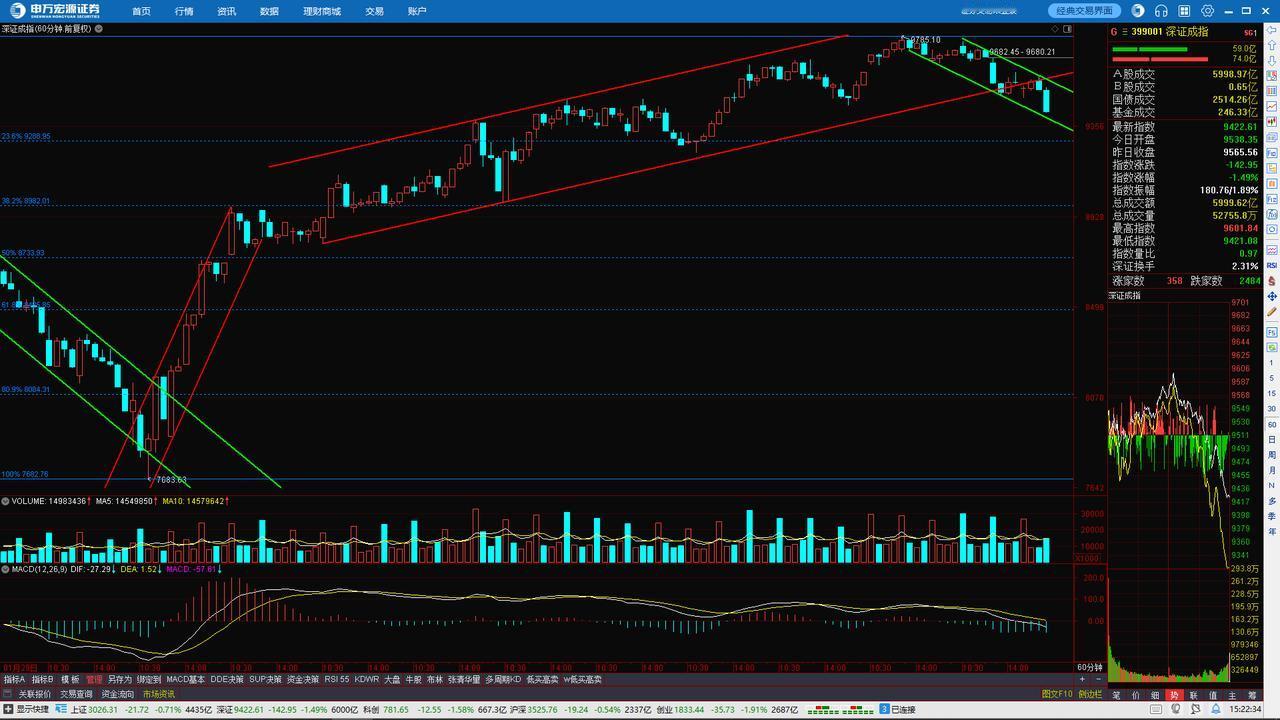Select the 联 tab below intraday chart
The image size is (1280, 720).
1194,695
